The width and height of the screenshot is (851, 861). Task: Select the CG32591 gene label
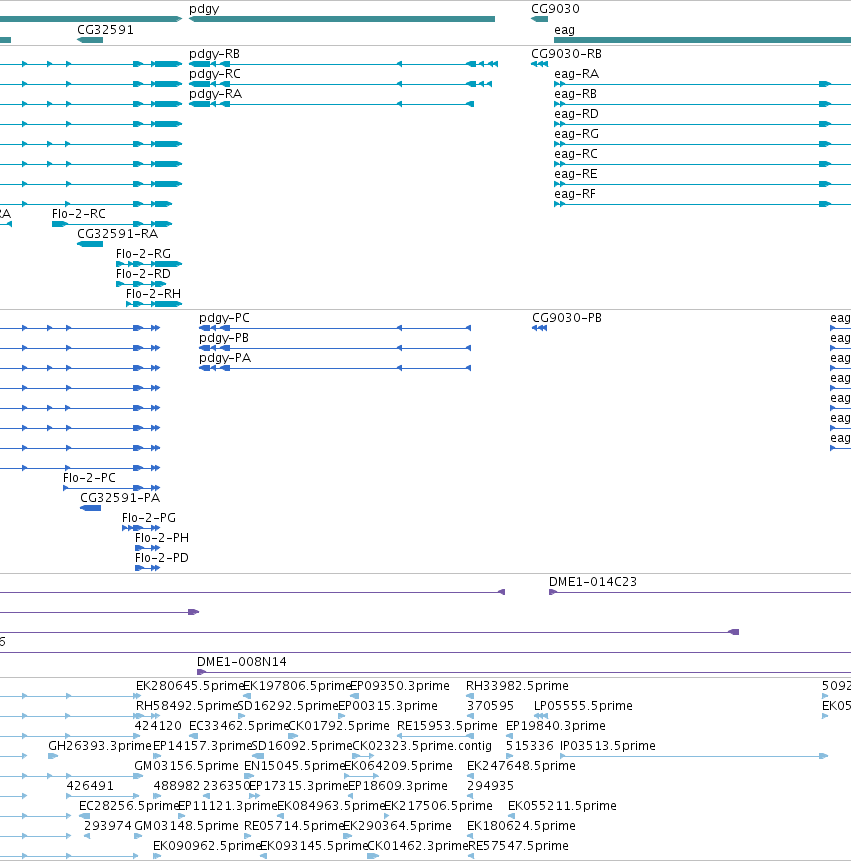pyautogui.click(x=105, y=30)
